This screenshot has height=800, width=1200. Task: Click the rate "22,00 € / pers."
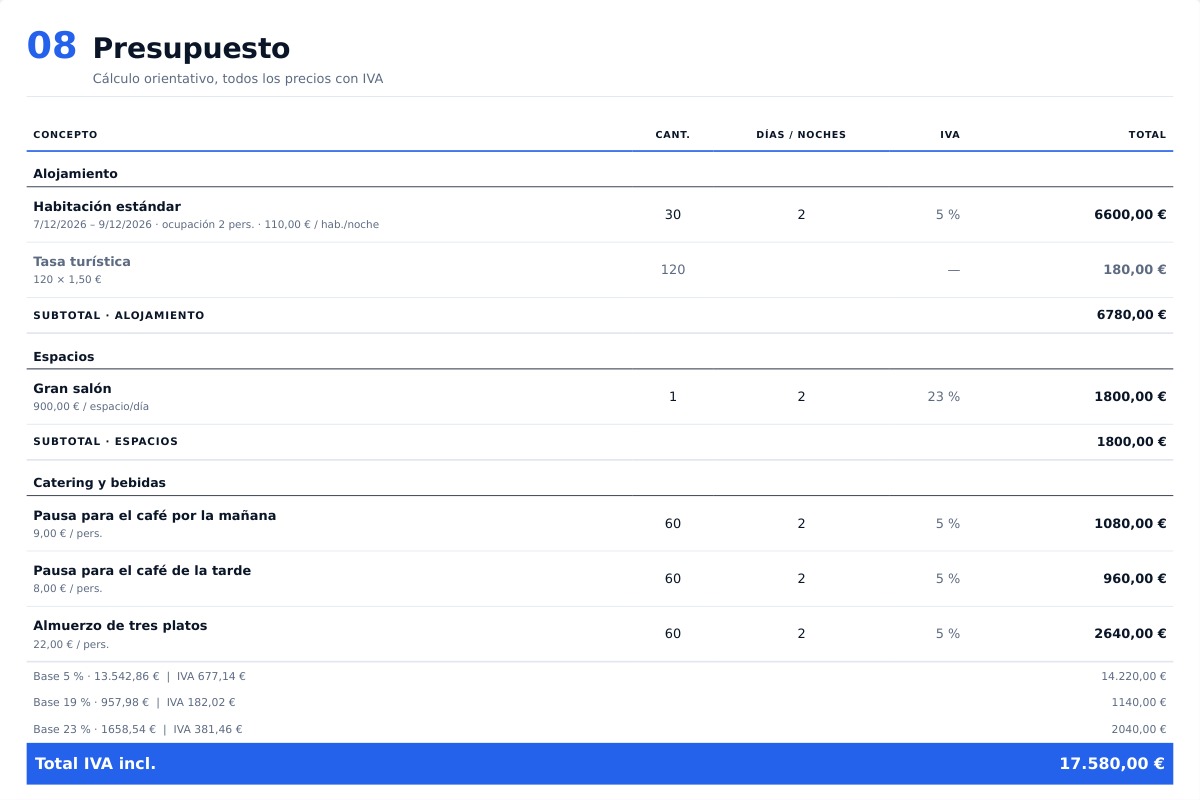pos(71,645)
